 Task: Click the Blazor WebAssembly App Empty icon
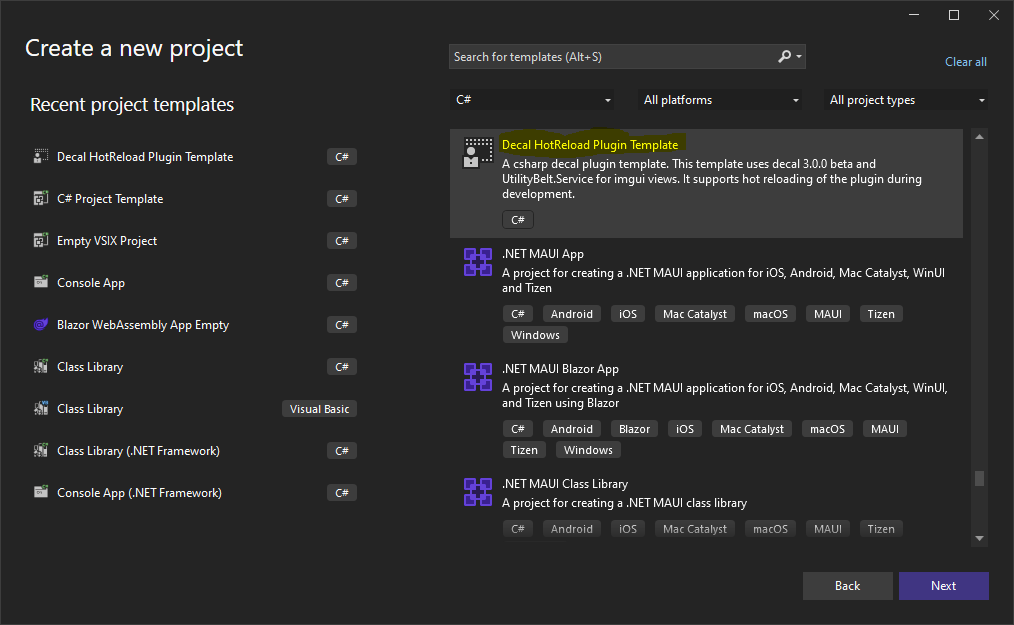click(x=41, y=325)
